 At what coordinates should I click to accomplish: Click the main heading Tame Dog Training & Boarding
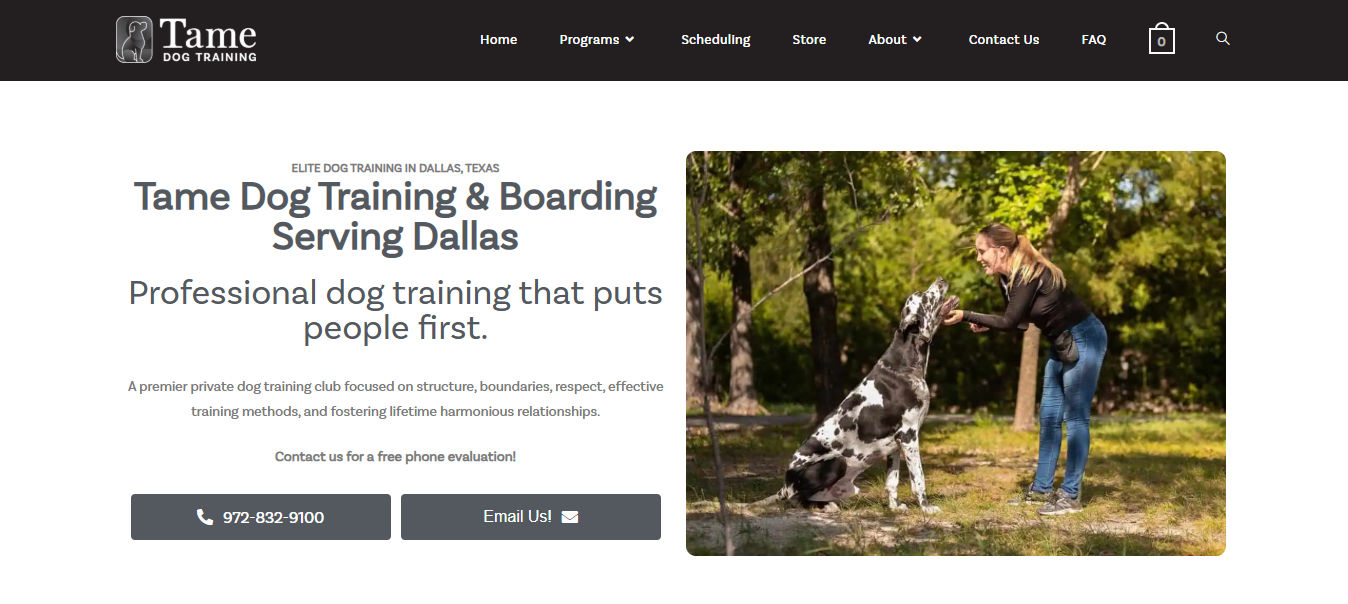395,216
